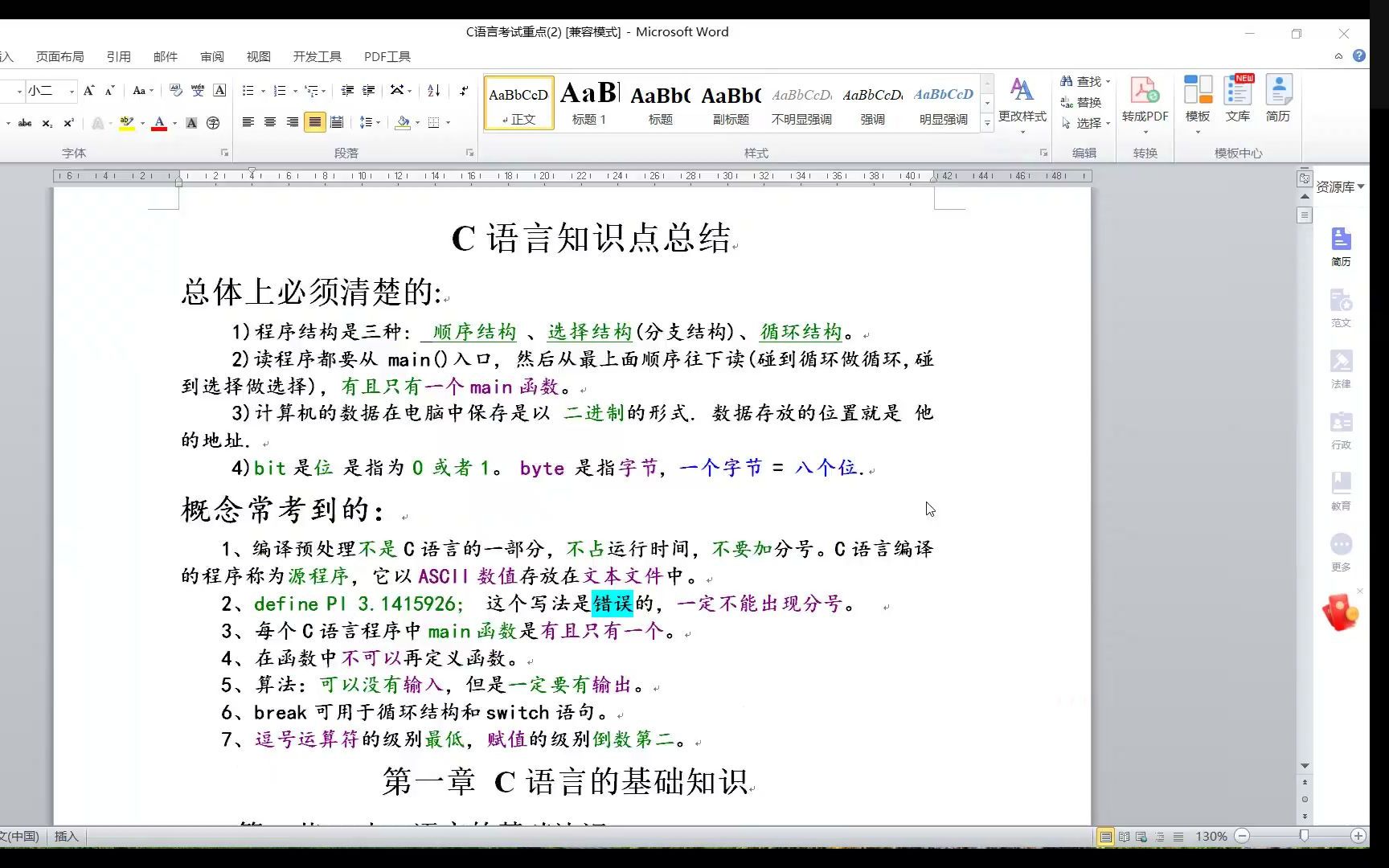Screen dimensions: 1389x868
Task: Open the Pinyin guide (拼音指南) tool
Action: [197, 91]
